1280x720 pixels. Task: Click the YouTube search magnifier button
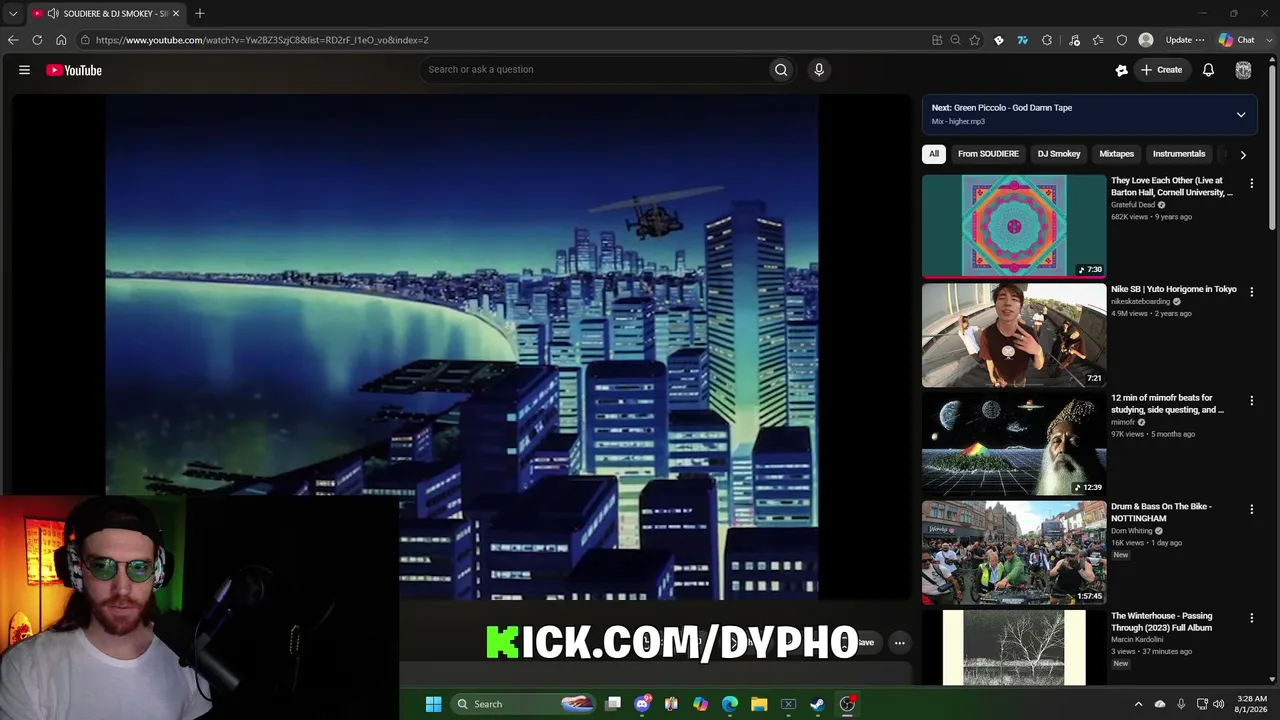tap(781, 70)
